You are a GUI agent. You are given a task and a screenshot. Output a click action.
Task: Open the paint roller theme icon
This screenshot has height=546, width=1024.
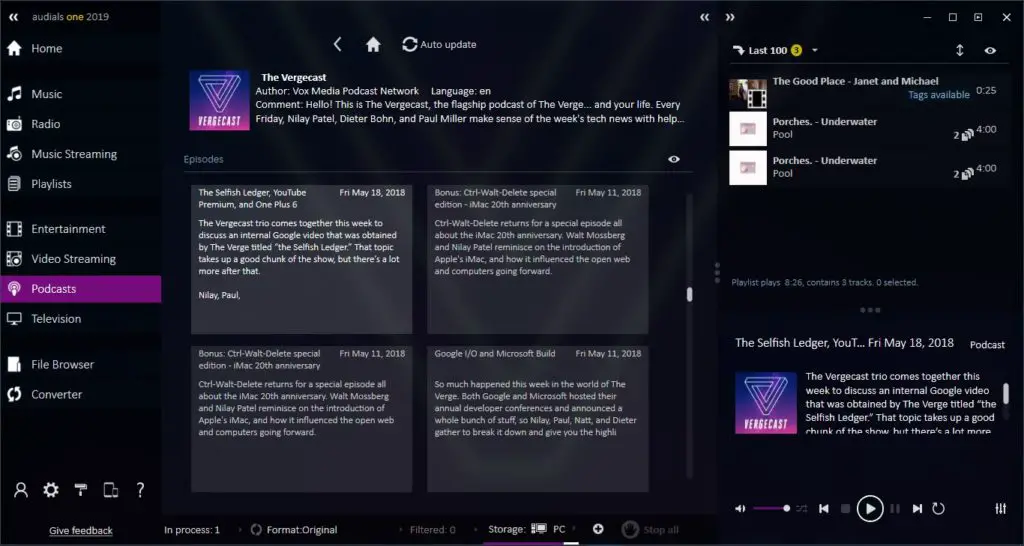click(x=81, y=490)
